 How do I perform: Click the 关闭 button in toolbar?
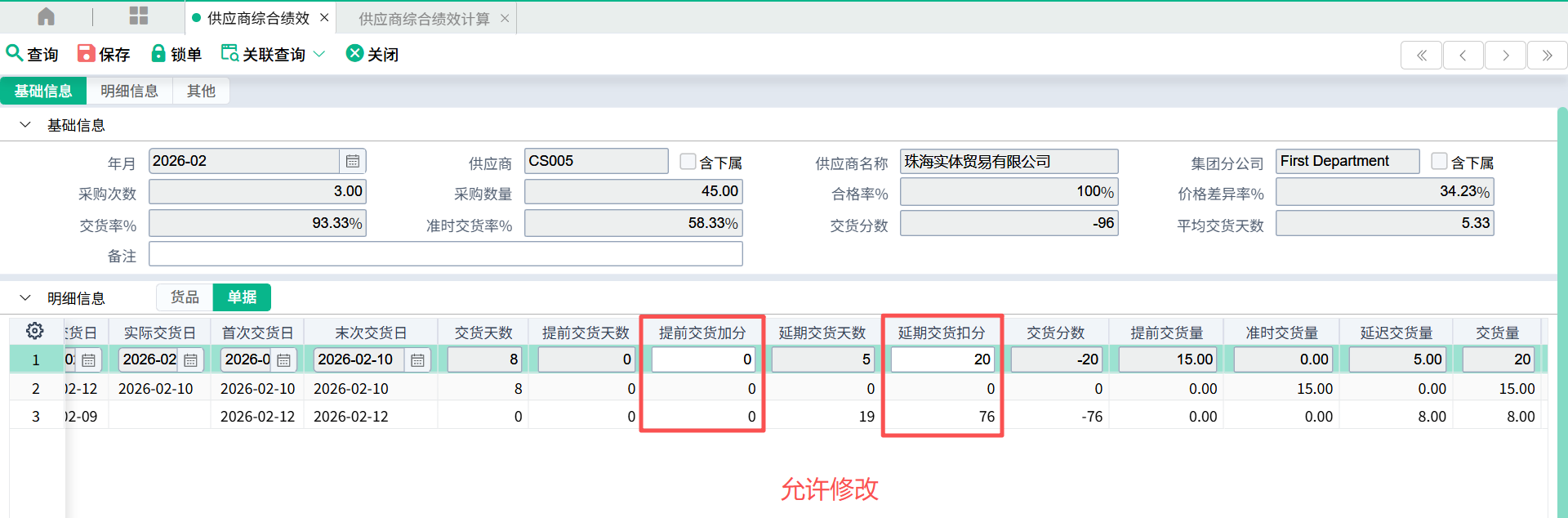[372, 54]
